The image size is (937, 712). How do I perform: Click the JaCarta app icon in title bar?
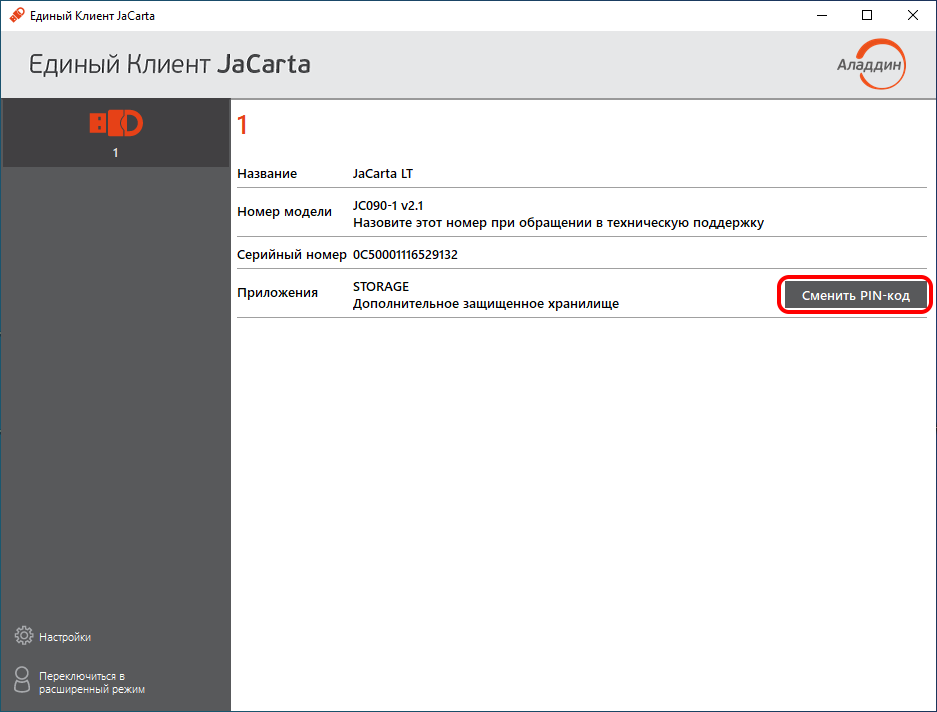[x=16, y=16]
